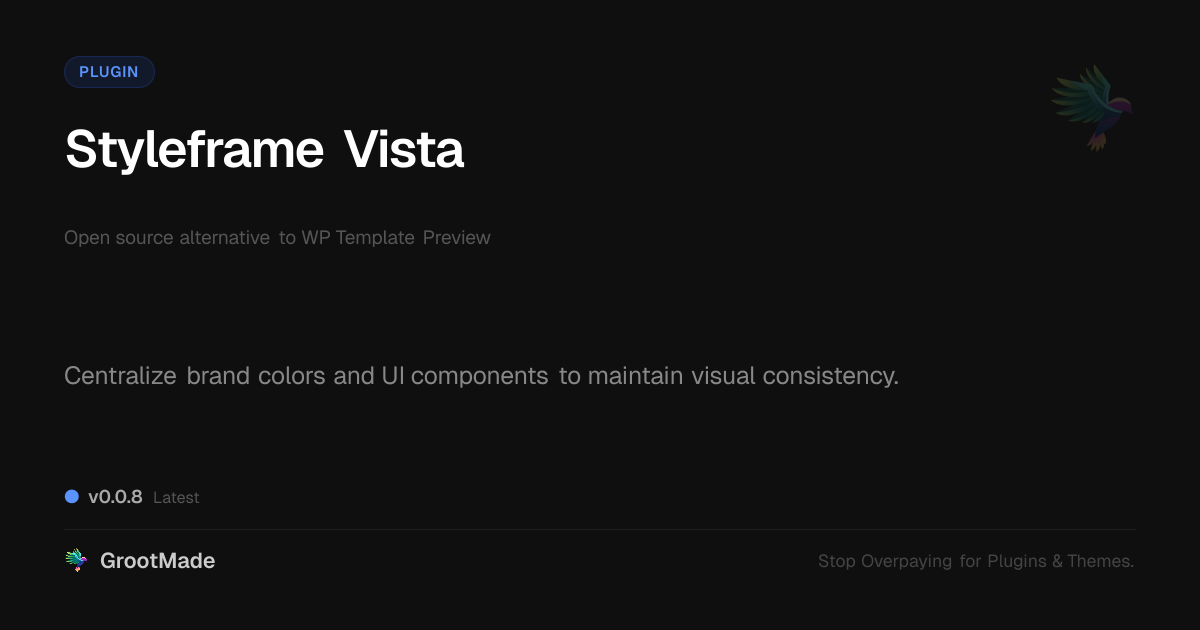Click the "Stop Overpaying" footer text

pyautogui.click(x=885, y=561)
